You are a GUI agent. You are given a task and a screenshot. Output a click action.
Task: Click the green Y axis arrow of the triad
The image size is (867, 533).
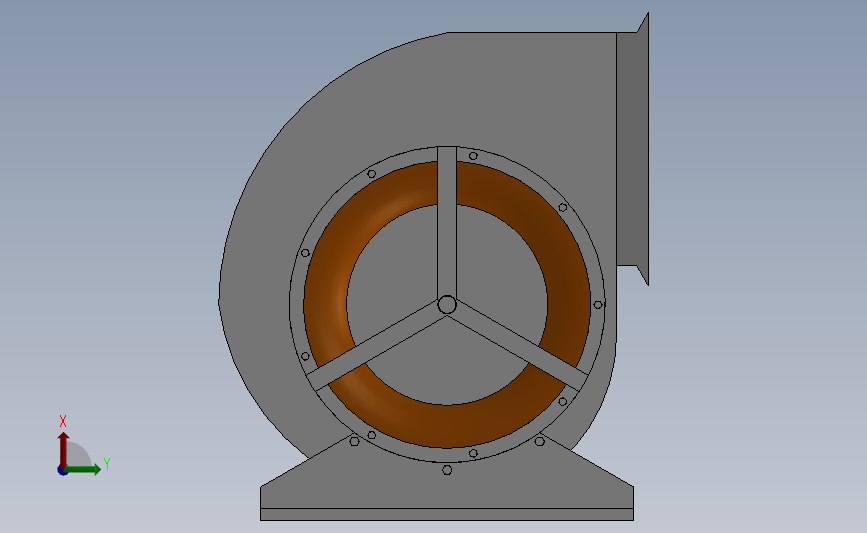click(83, 469)
